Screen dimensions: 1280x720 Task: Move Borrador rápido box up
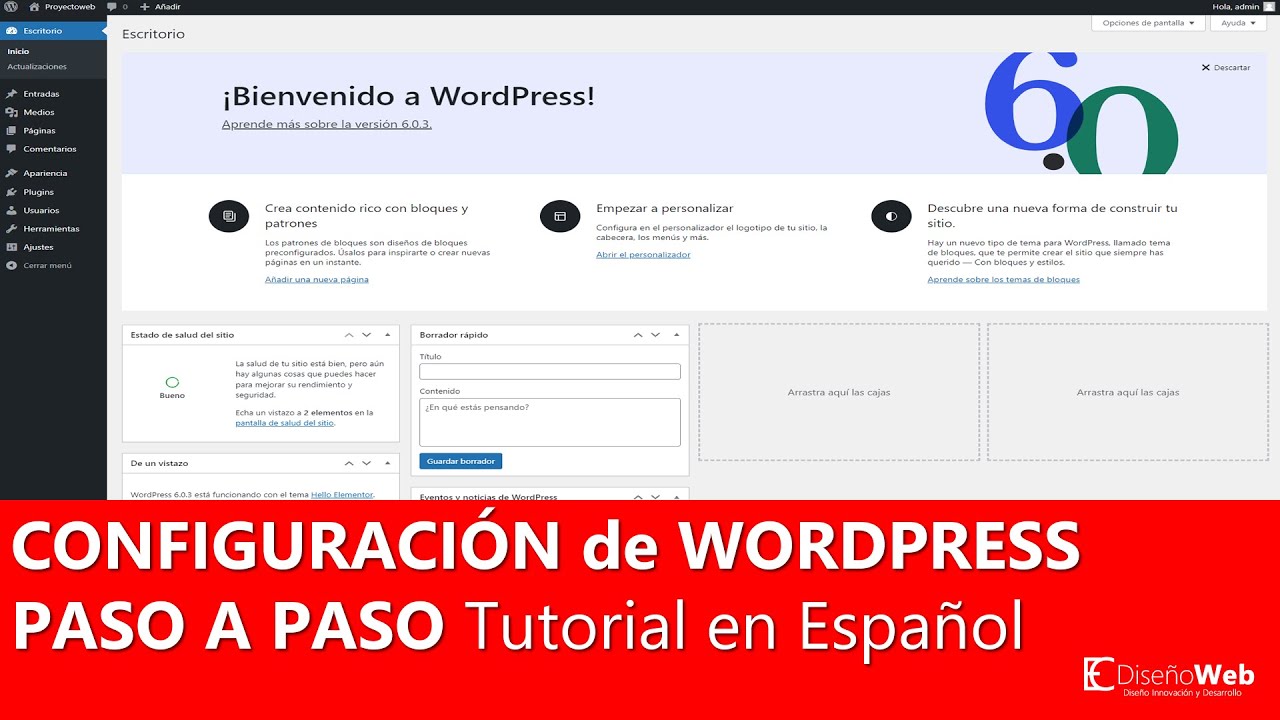[x=638, y=335]
